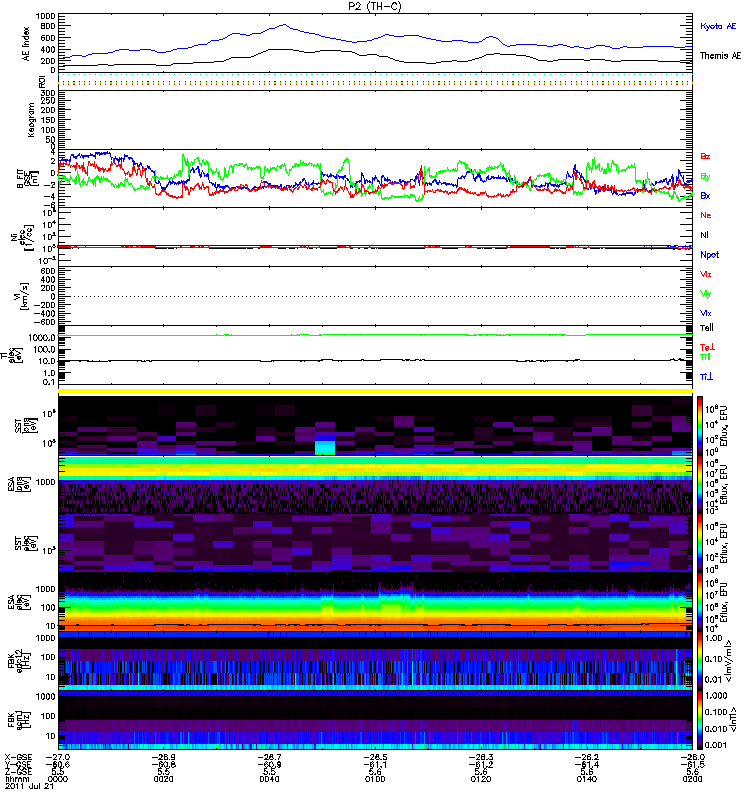Click the 300 tick on Keogram axis

pos(47,93)
